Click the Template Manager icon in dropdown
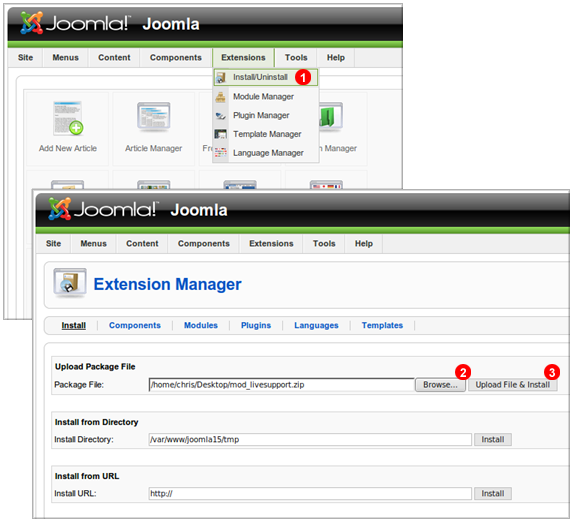This screenshot has height=524, width=575. (220, 134)
